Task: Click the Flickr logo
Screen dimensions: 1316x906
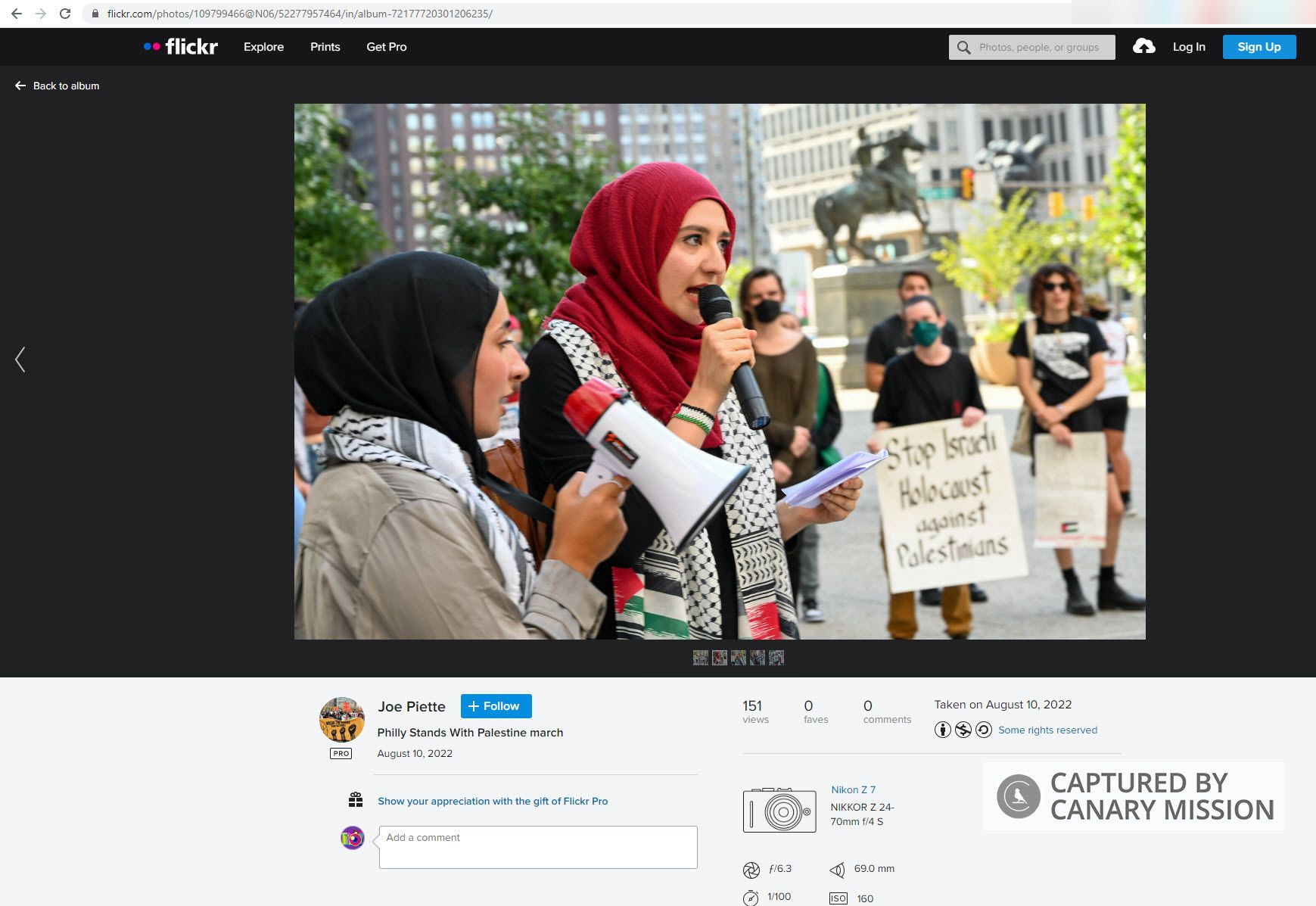Action: [181, 47]
